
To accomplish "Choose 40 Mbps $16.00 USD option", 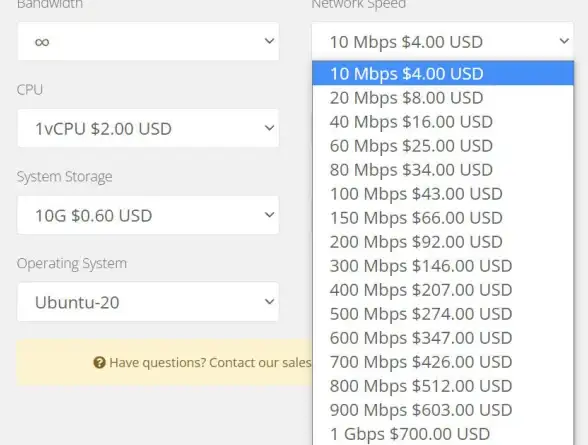I will 443,121.
